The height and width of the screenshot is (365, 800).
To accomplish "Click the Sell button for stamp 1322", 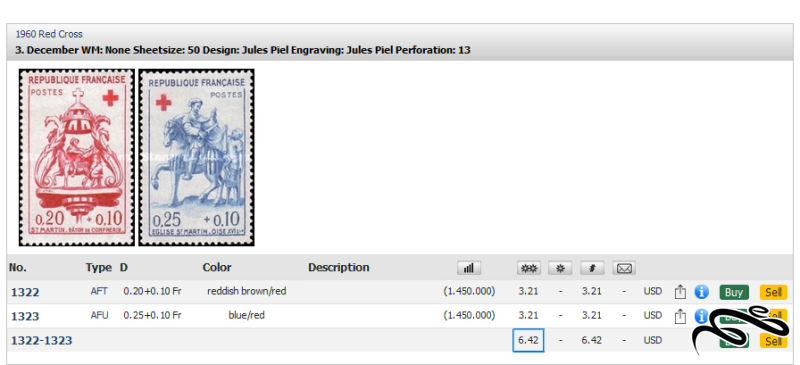I will pos(773,293).
